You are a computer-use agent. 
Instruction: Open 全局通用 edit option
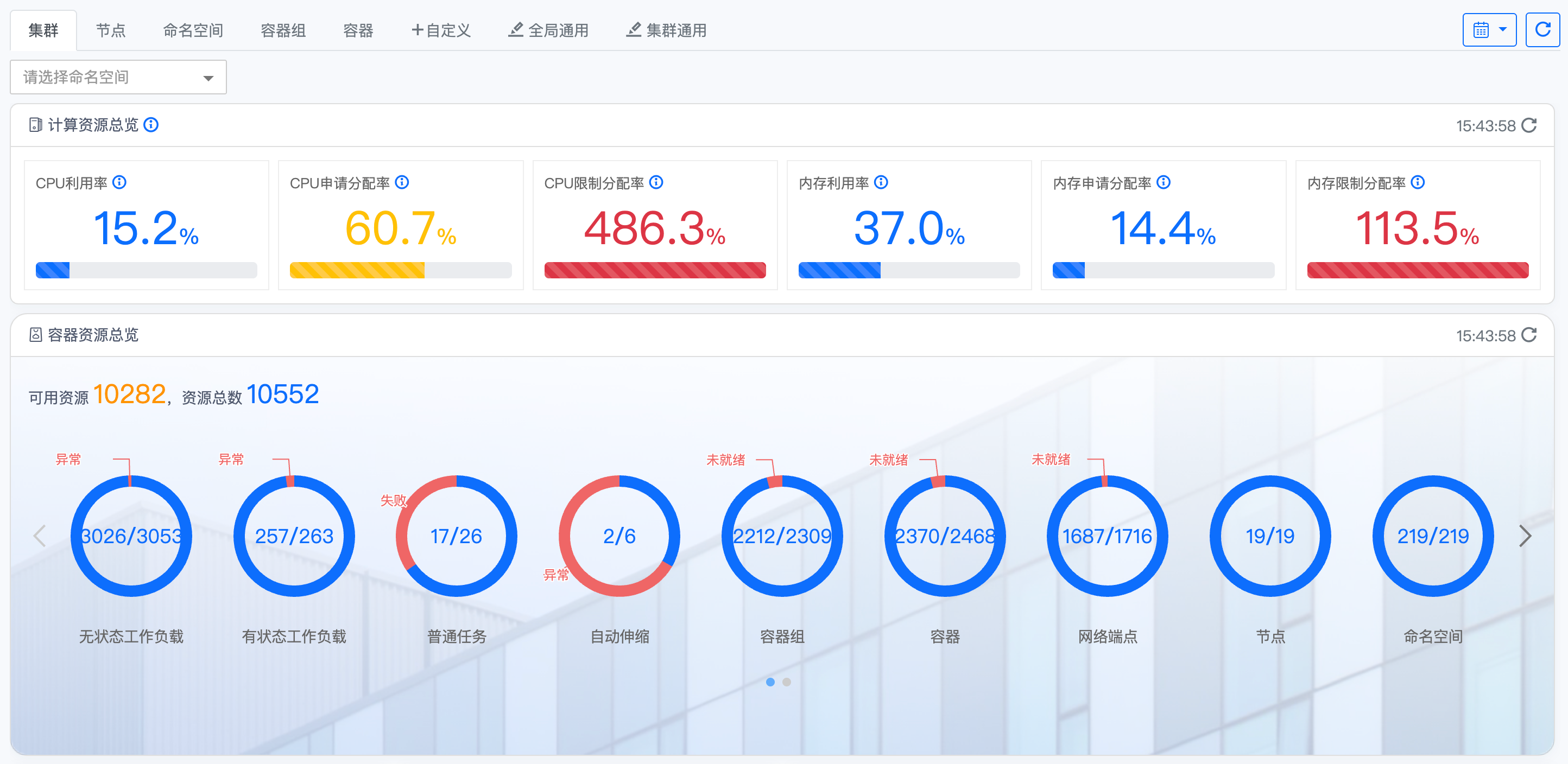click(x=548, y=30)
